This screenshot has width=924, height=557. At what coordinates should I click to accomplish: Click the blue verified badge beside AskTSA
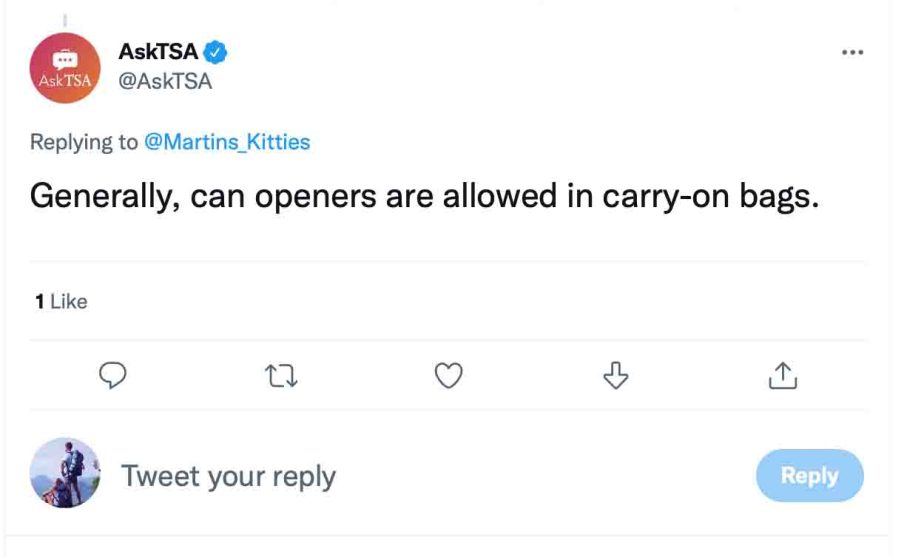pos(216,52)
